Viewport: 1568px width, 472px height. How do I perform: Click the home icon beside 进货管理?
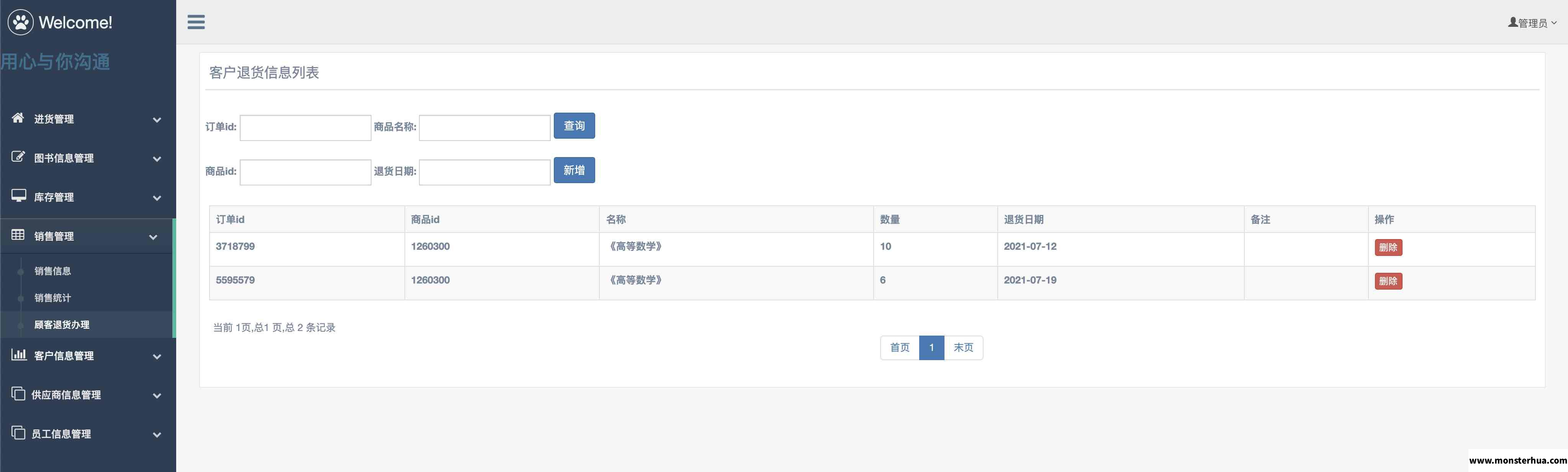point(18,118)
